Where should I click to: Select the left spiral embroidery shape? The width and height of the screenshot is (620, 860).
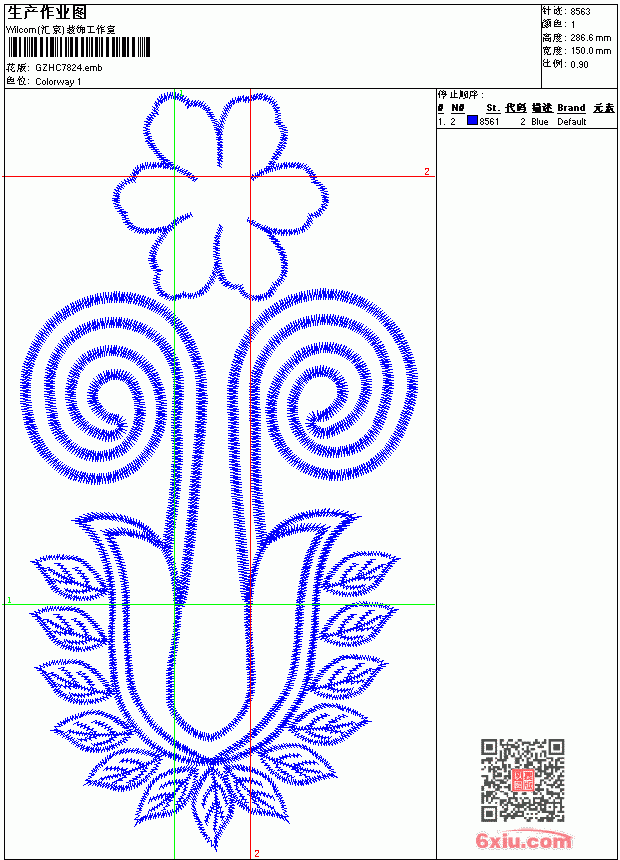(109, 388)
